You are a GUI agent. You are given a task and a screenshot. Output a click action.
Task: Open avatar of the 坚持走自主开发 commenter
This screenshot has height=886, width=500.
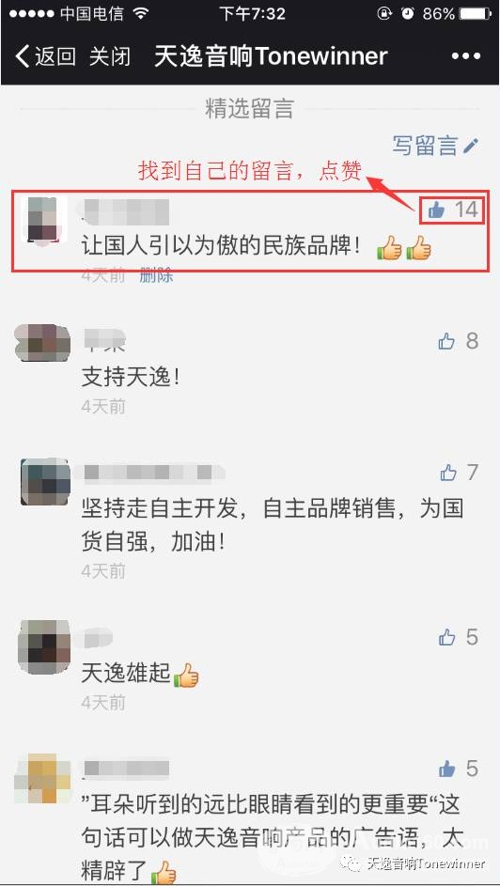pos(46,482)
